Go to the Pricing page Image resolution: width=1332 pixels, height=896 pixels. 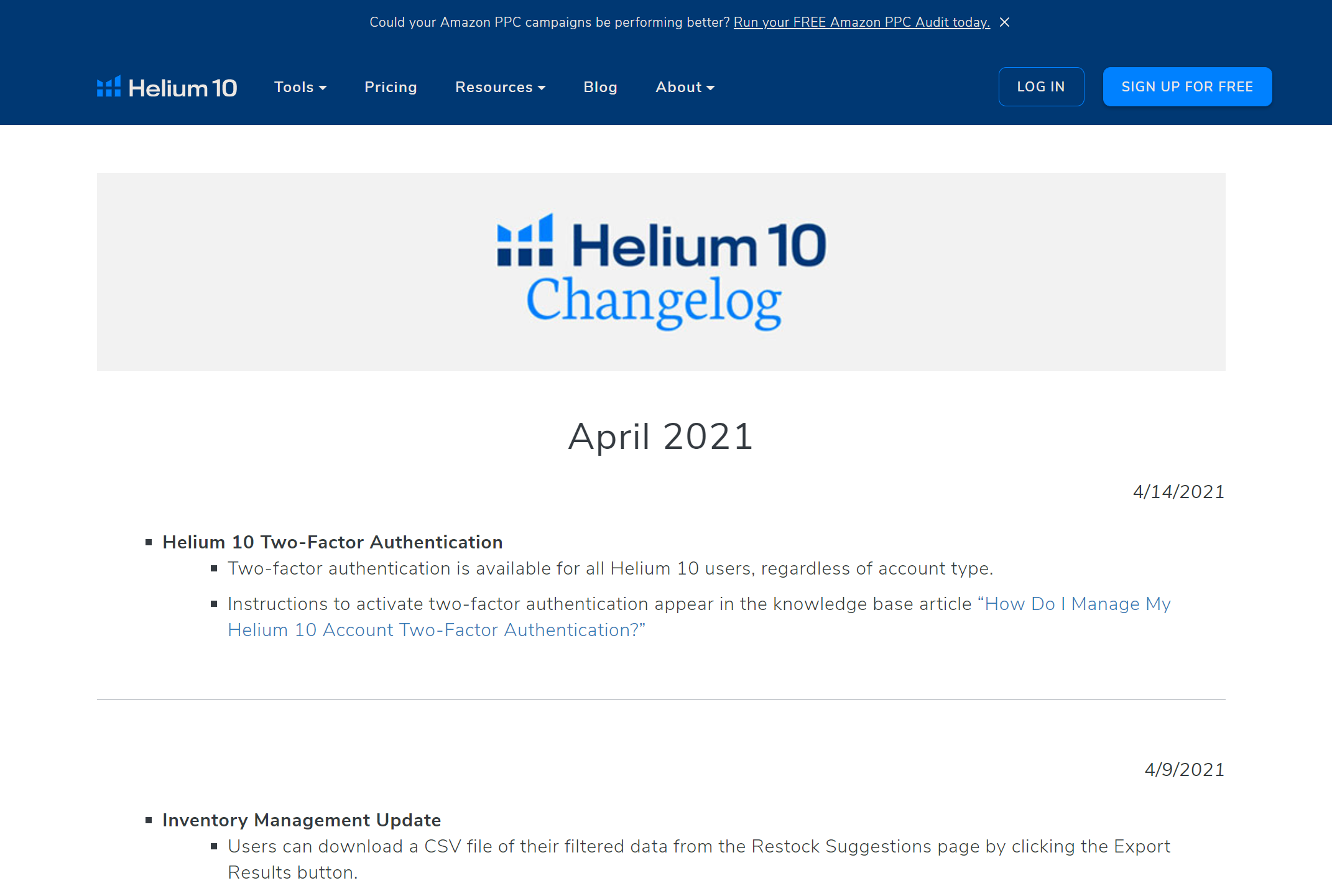tap(391, 87)
